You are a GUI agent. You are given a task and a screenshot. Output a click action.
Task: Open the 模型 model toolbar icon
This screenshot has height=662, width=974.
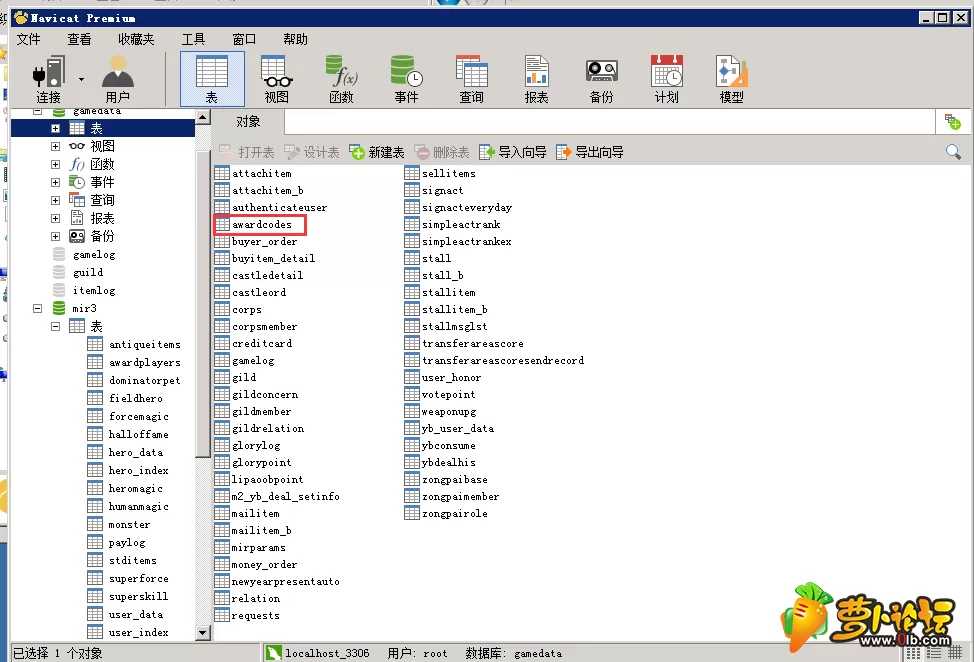[x=731, y=79]
